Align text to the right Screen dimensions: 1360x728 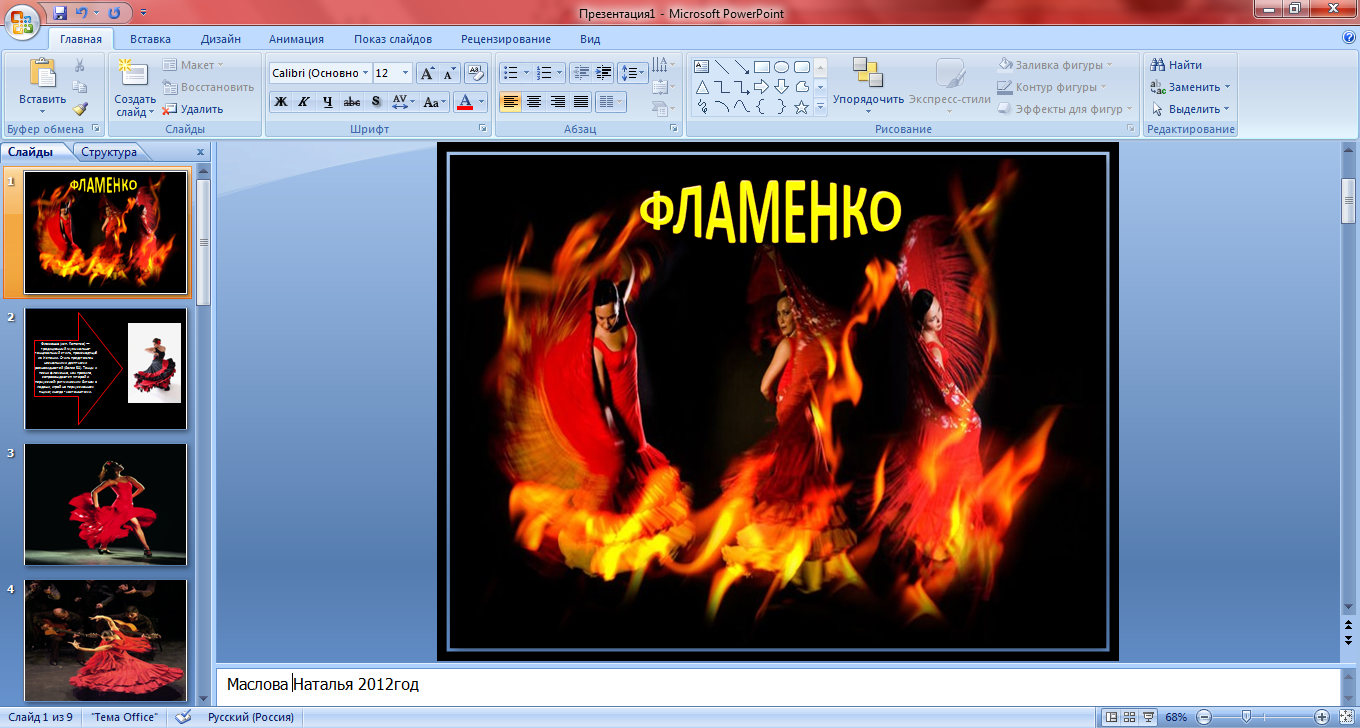[558, 102]
